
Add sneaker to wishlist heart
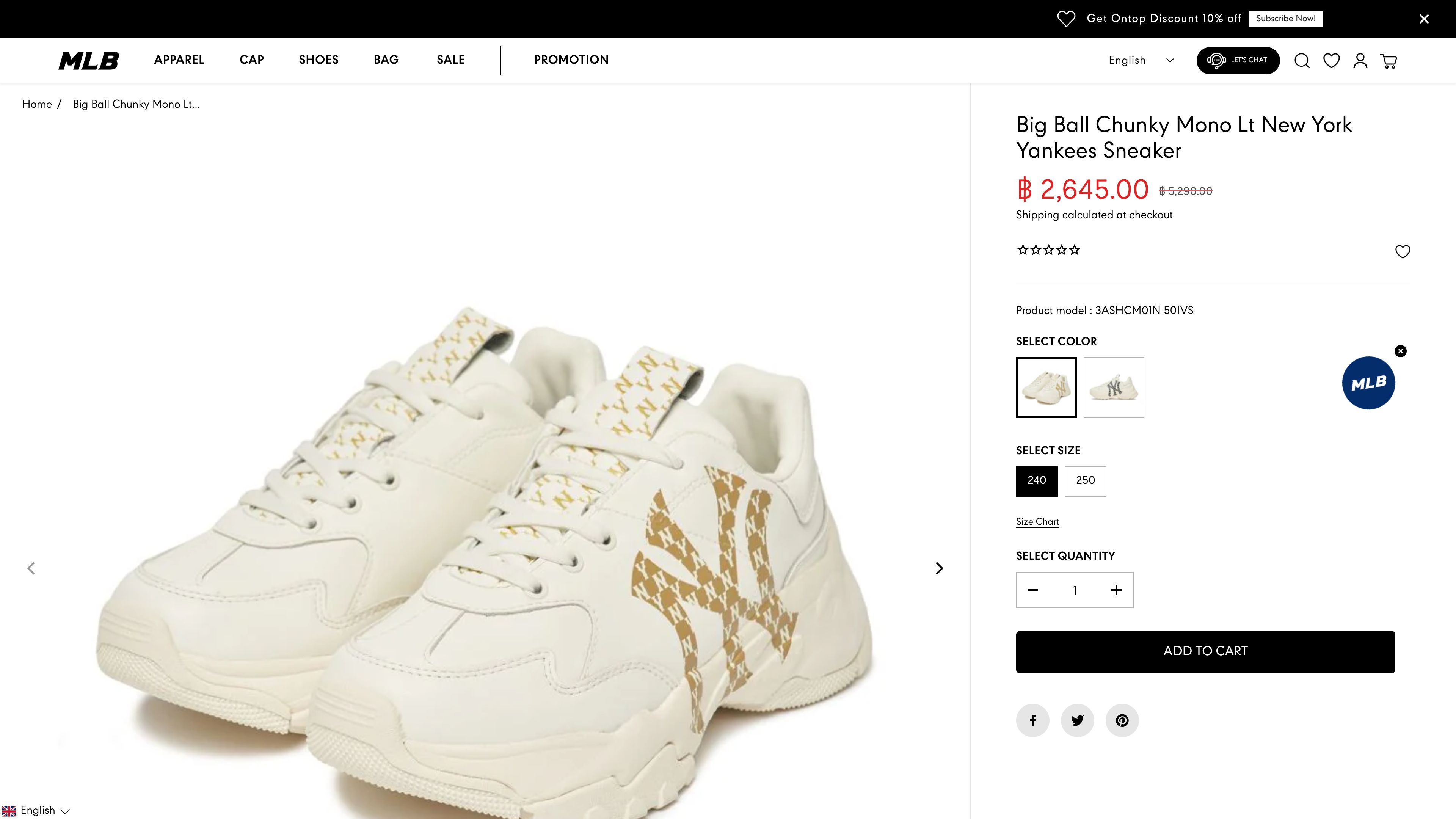(x=1402, y=251)
